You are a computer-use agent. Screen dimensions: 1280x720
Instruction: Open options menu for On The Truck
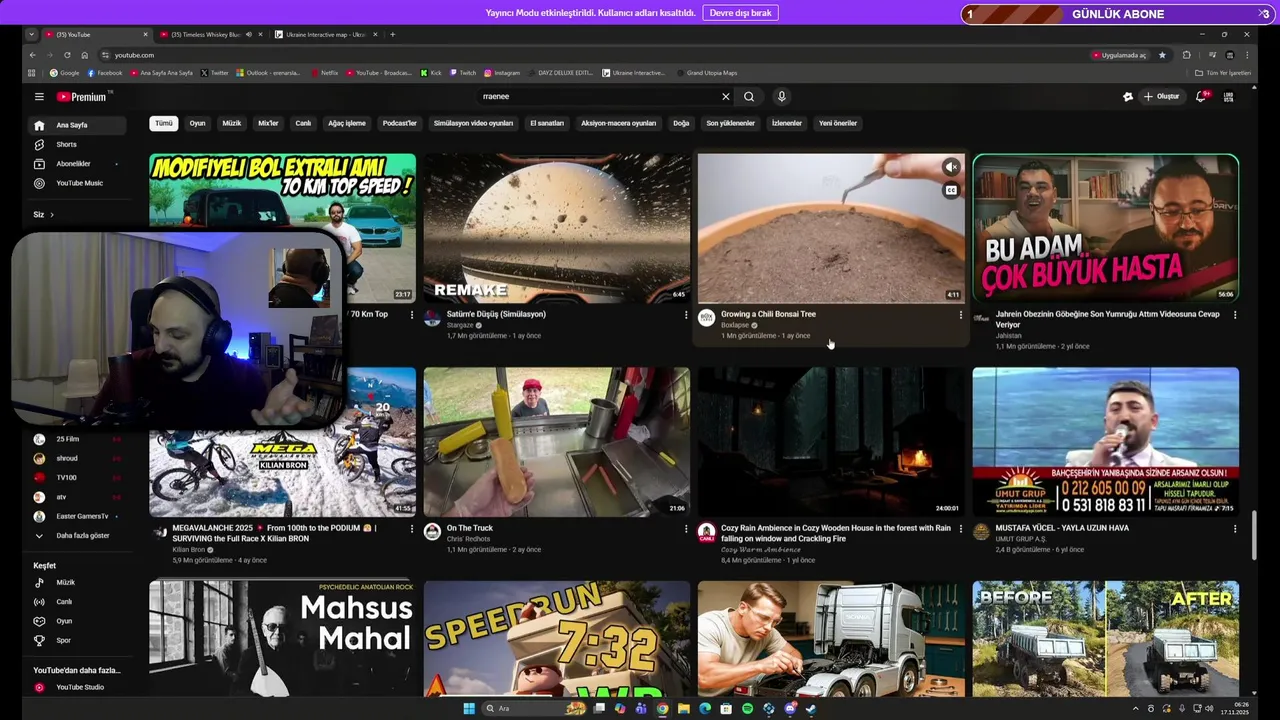[x=686, y=529]
